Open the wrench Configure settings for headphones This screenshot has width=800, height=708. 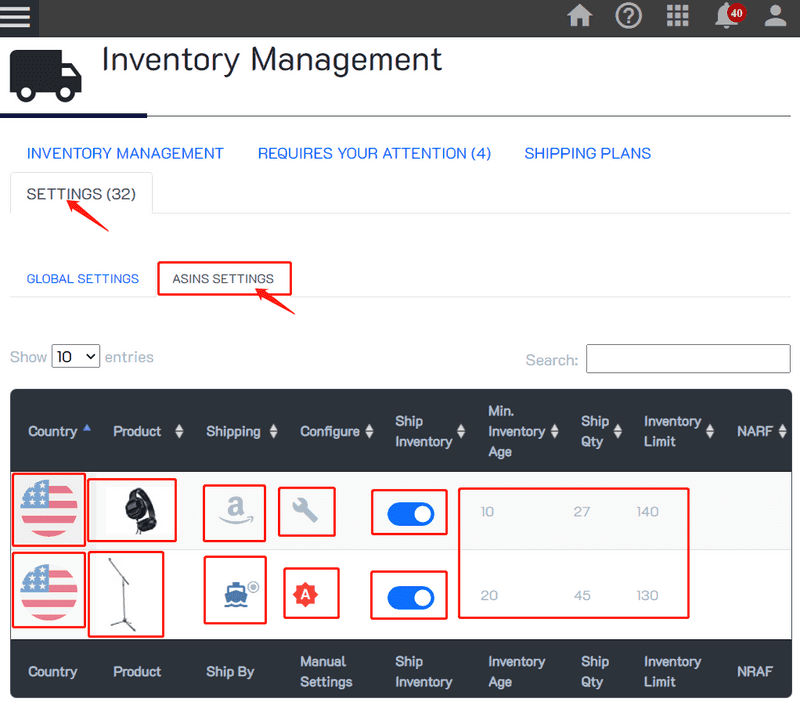[306, 510]
